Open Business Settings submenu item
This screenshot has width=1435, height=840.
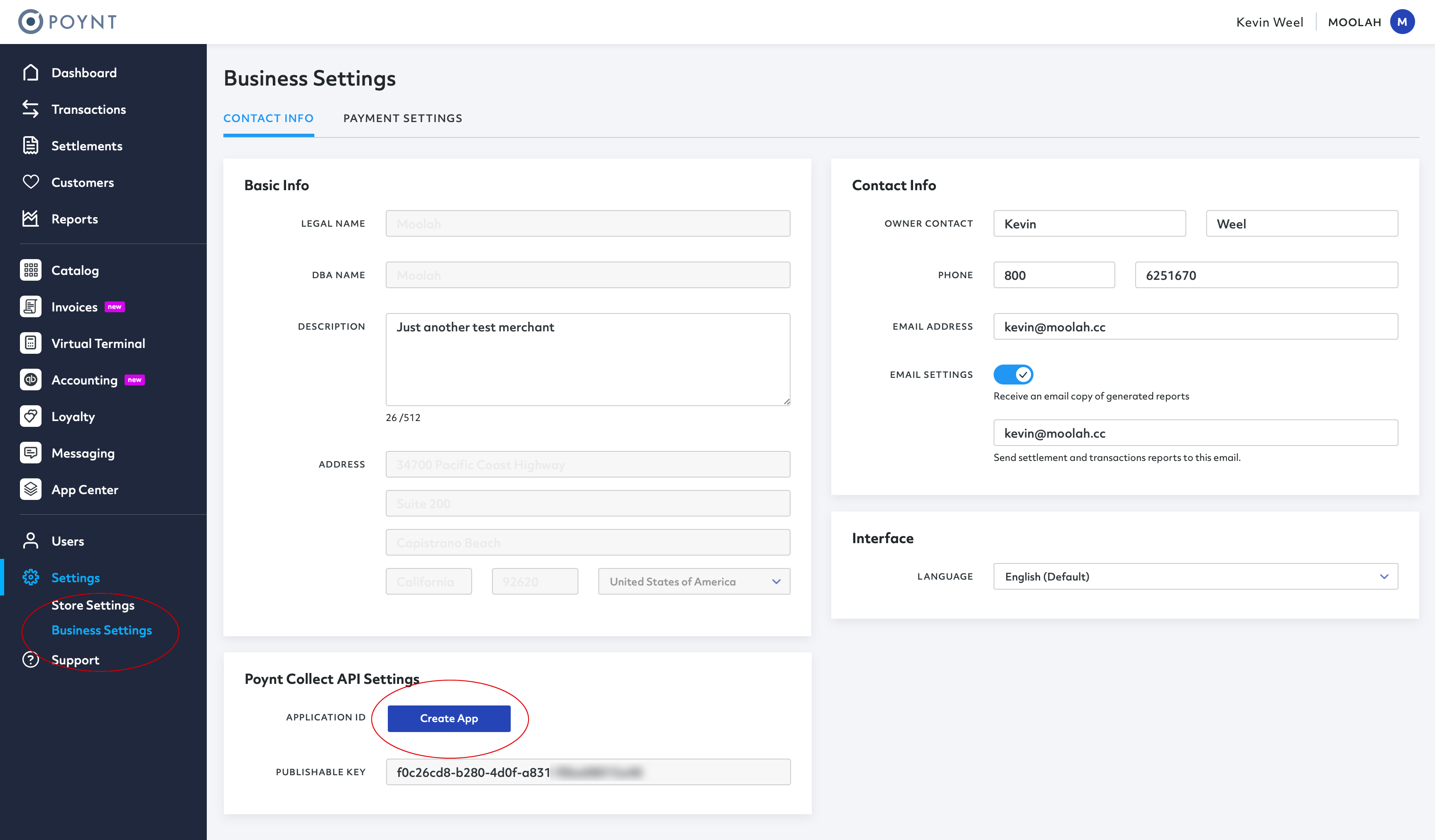pos(101,630)
